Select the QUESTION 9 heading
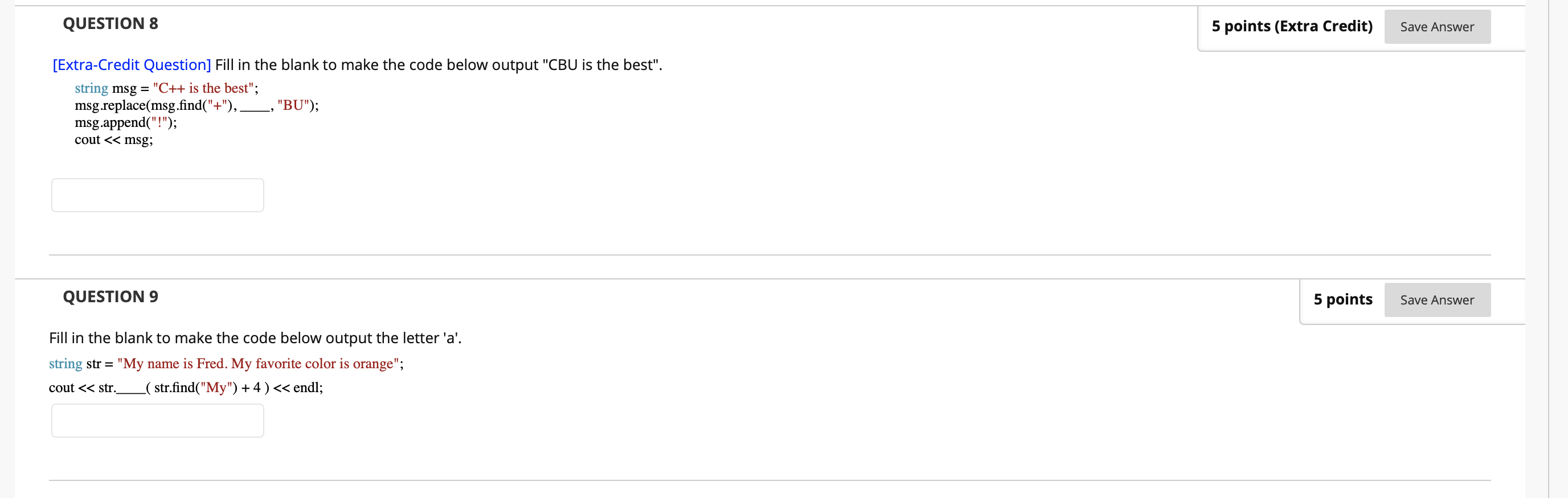The width and height of the screenshot is (1568, 498). tap(110, 297)
